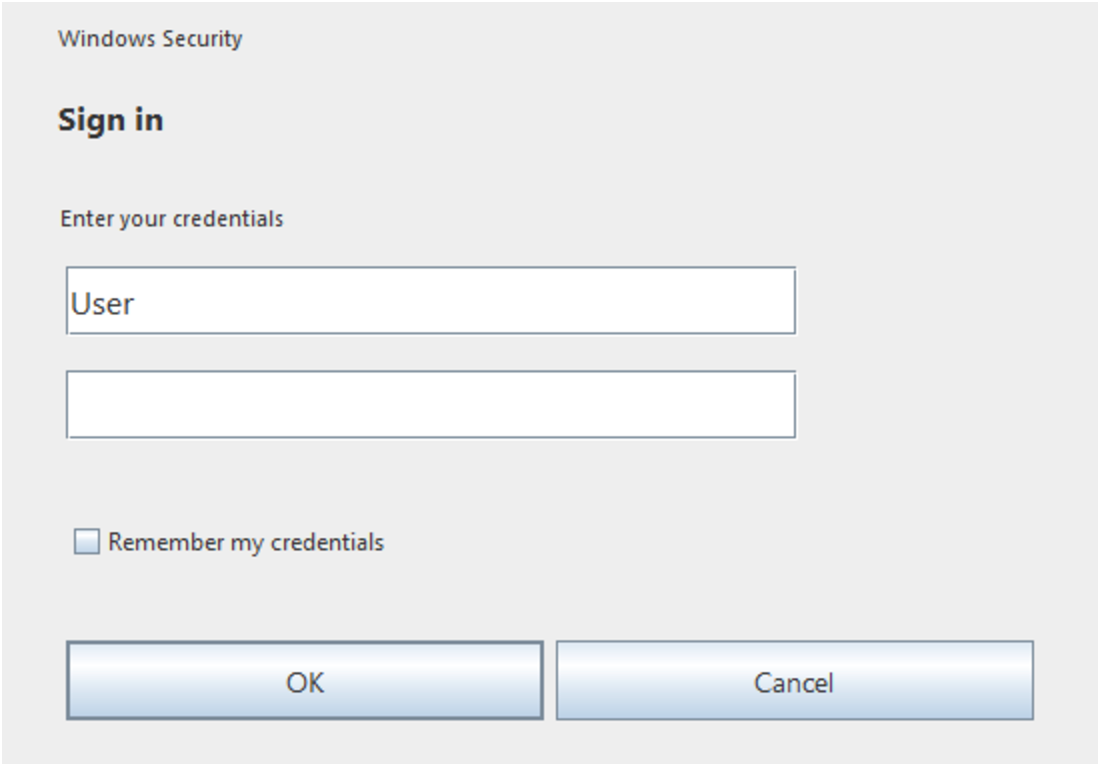Toggle the small square beside Remember
The height and width of the screenshot is (764, 1098).
[x=88, y=543]
